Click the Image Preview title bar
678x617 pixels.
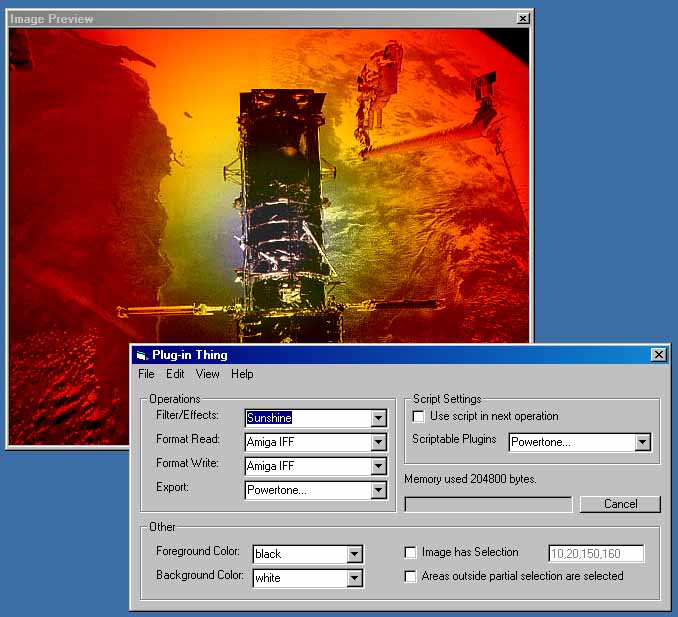click(x=269, y=19)
